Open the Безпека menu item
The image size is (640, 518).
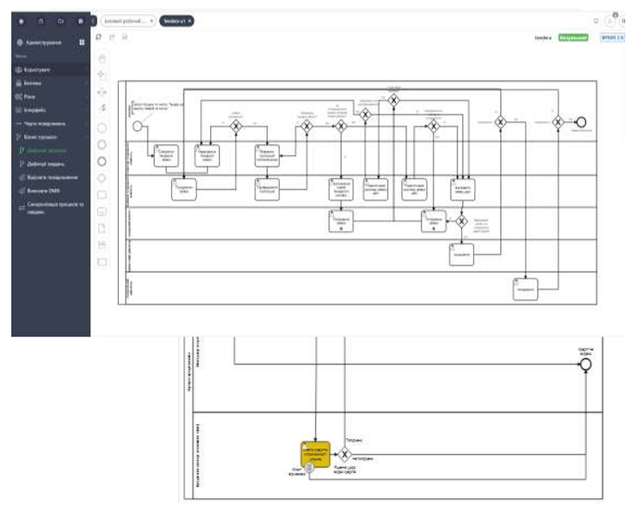pyautogui.click(x=51, y=83)
